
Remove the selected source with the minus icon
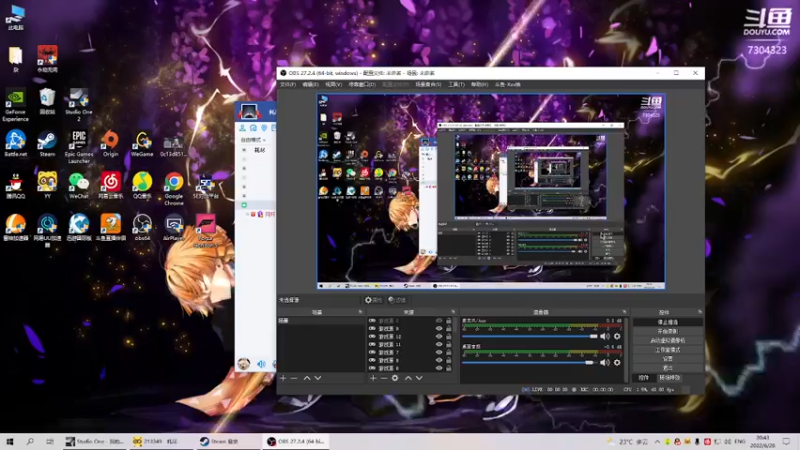pos(384,378)
